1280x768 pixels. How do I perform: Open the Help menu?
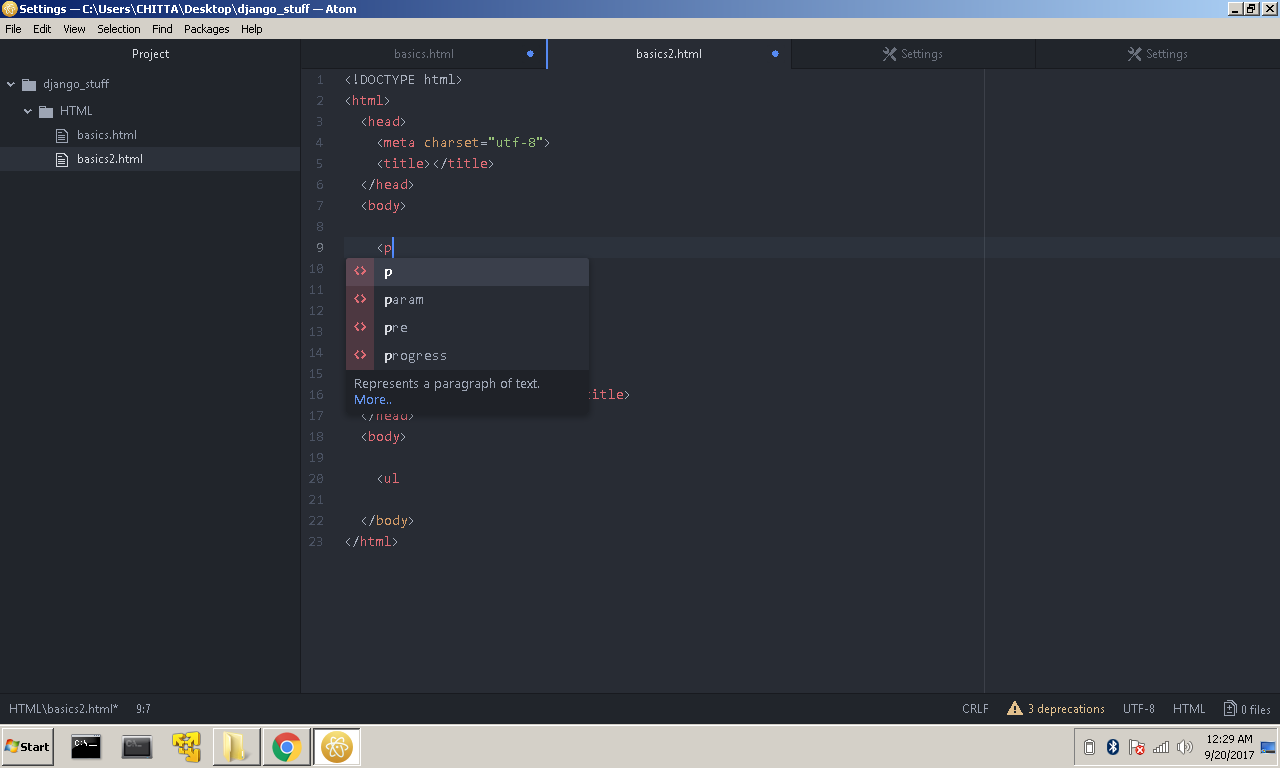(252, 29)
